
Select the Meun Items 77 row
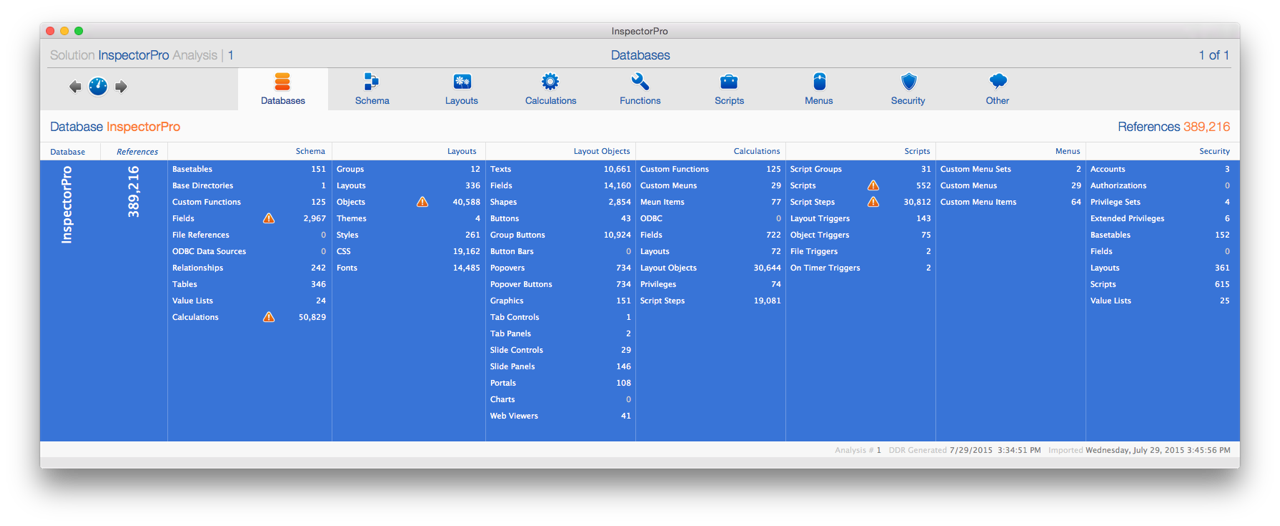click(x=710, y=202)
